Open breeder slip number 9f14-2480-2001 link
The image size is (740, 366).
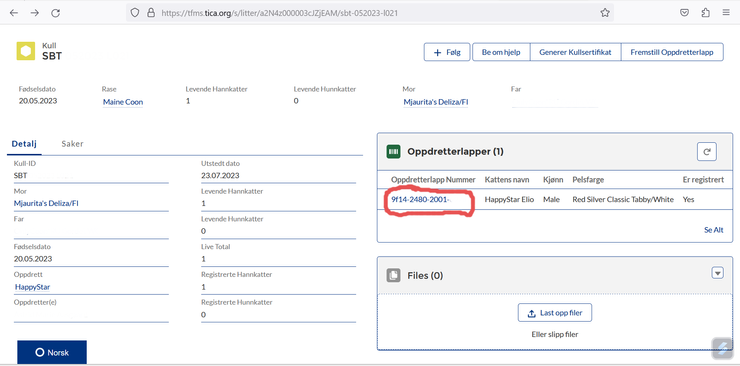(420, 200)
